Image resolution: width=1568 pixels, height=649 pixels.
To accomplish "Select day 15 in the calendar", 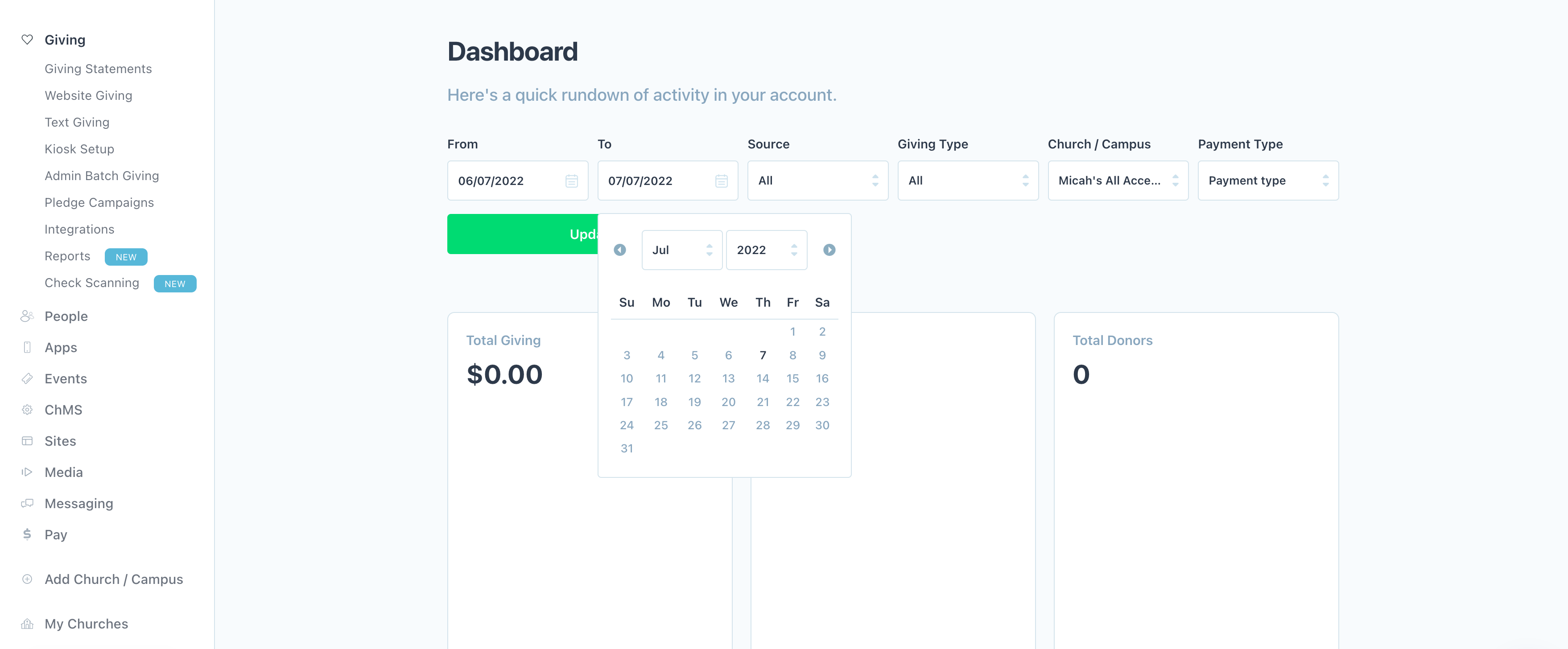I will pyautogui.click(x=792, y=378).
